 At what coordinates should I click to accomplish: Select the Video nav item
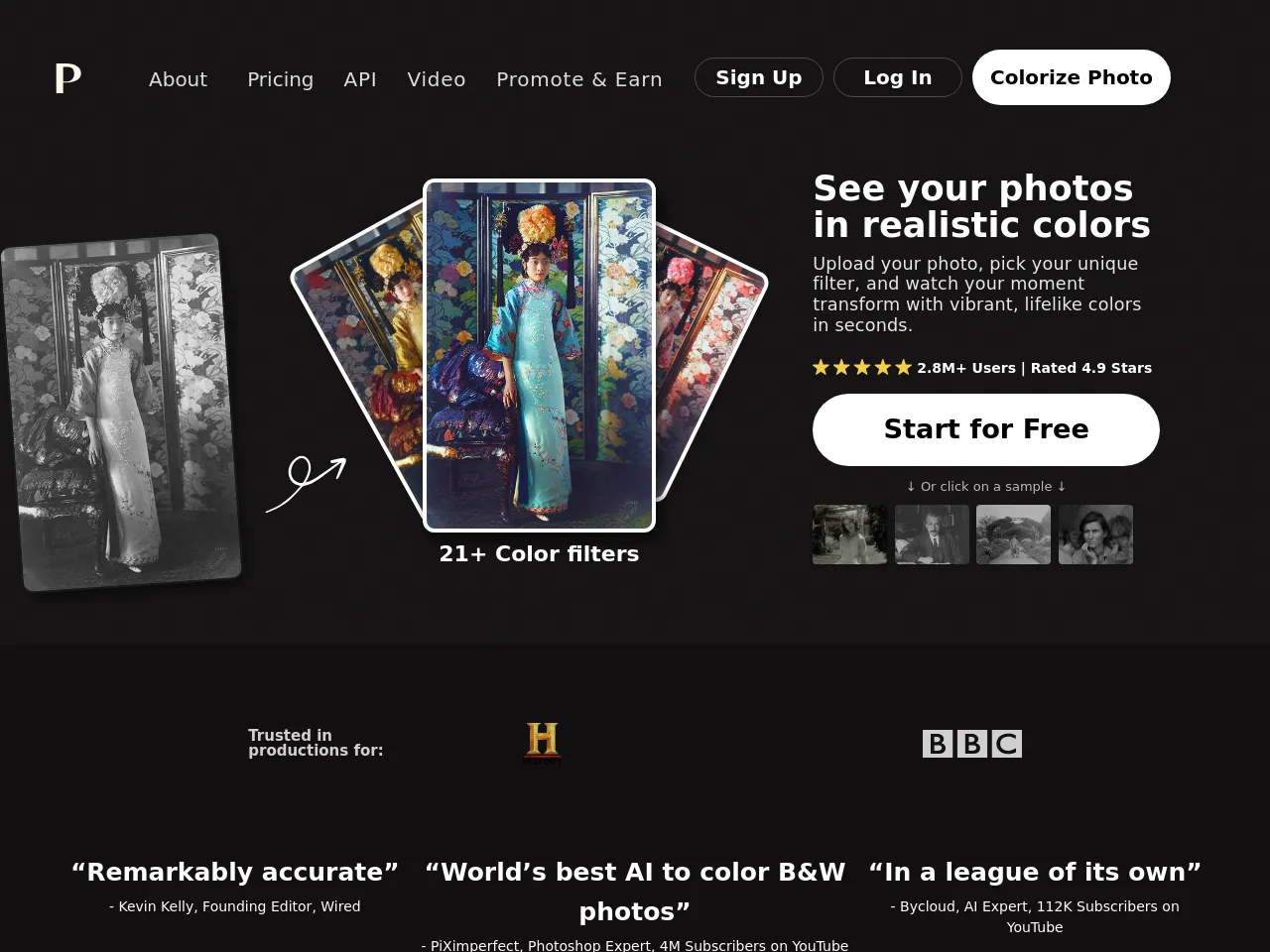coord(437,79)
